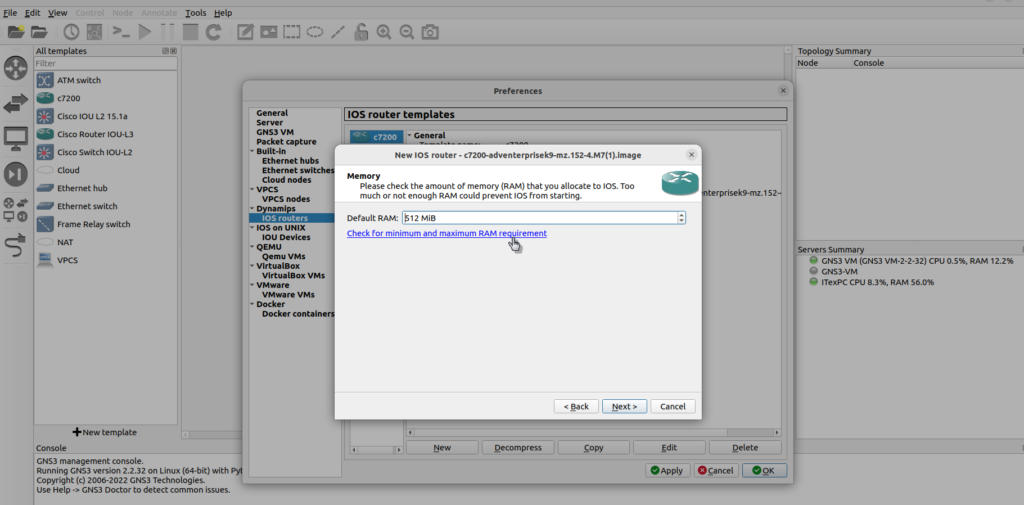Open the Browse Routers device category
1024x505 pixels.
coord(16,68)
